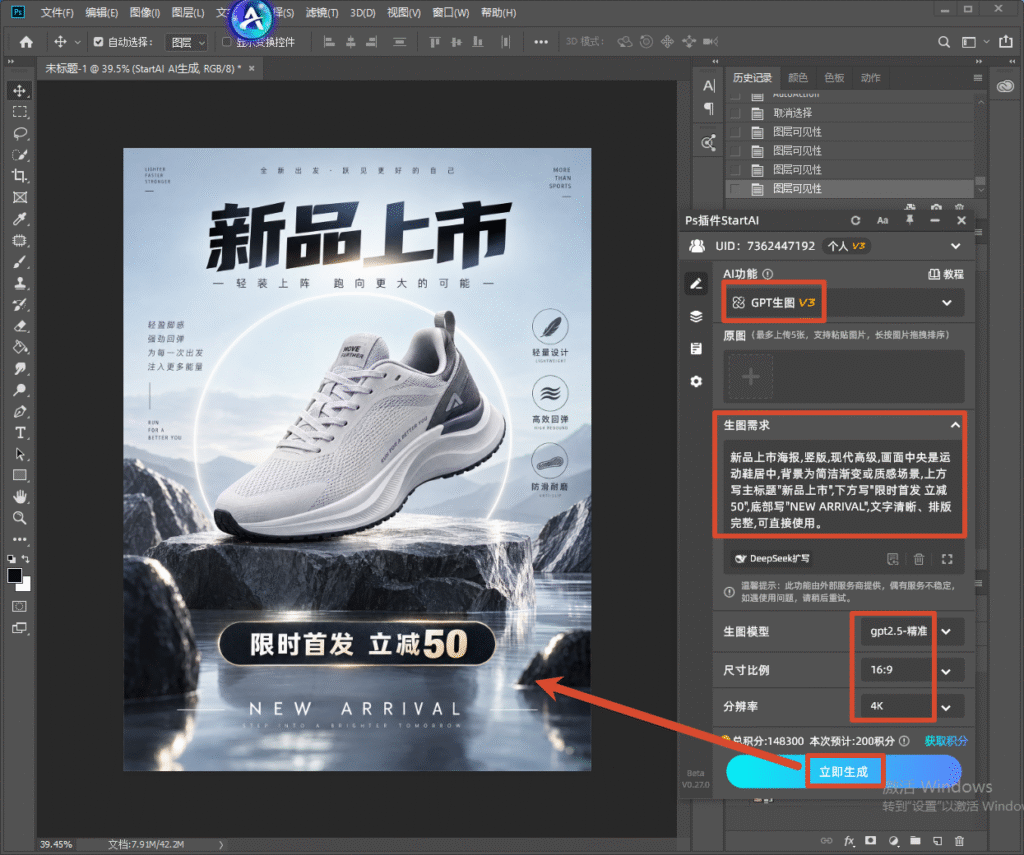This screenshot has height=855, width=1024.
Task: Add layer mask from bottom bar
Action: click(x=871, y=841)
